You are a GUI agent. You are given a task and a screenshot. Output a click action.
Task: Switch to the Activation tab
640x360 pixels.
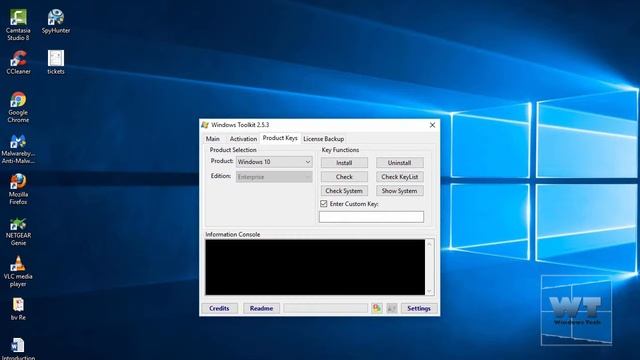tap(243, 139)
